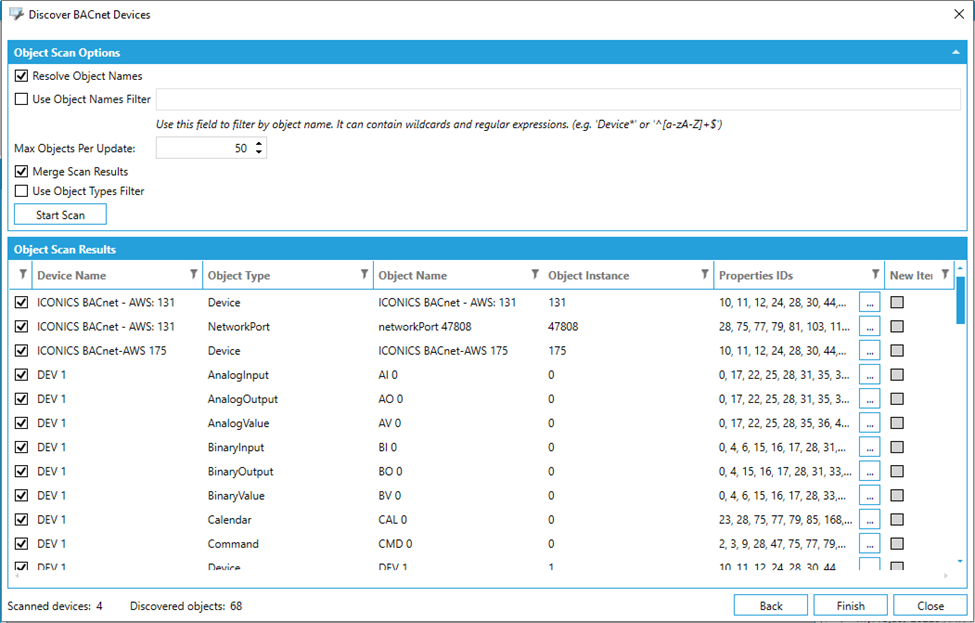This screenshot has width=975, height=623.
Task: Click the Close button
Action: pyautogui.click(x=930, y=606)
